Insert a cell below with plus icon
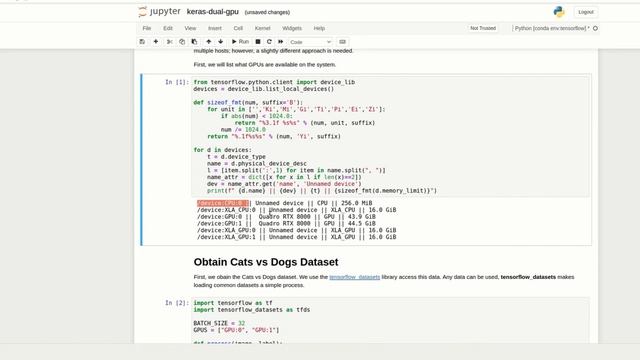 pos(156,42)
